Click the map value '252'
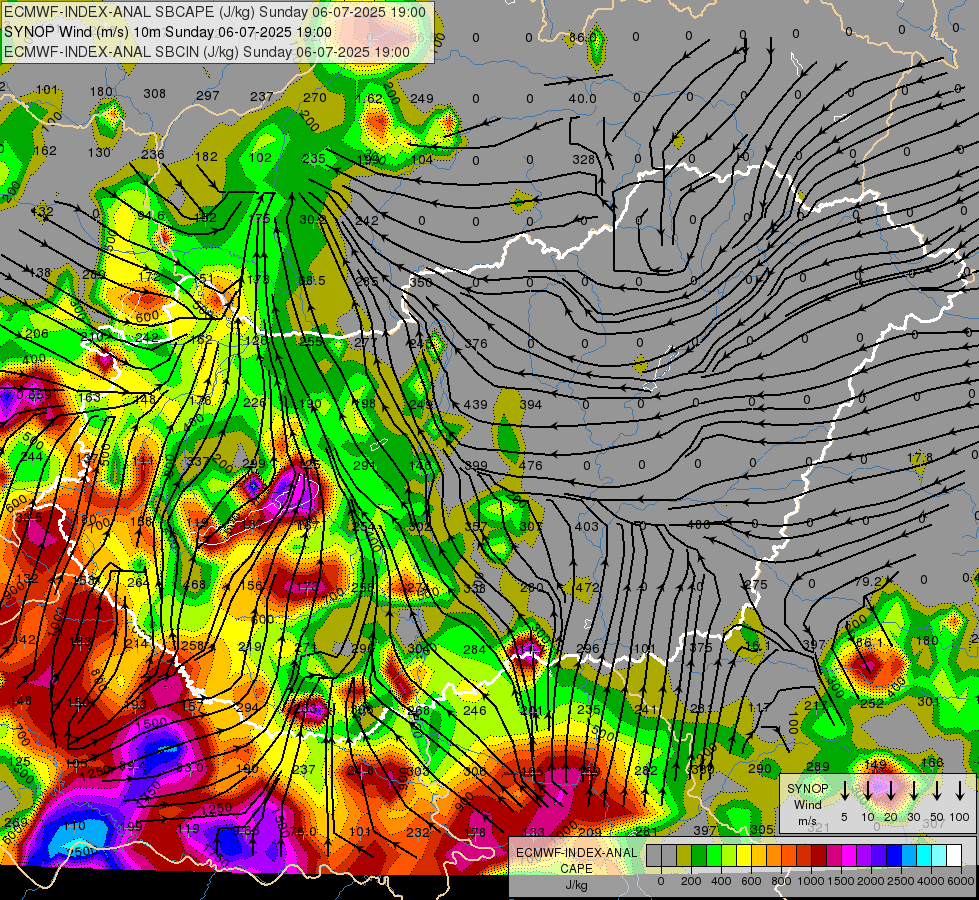This screenshot has height=900, width=979. (x=872, y=704)
